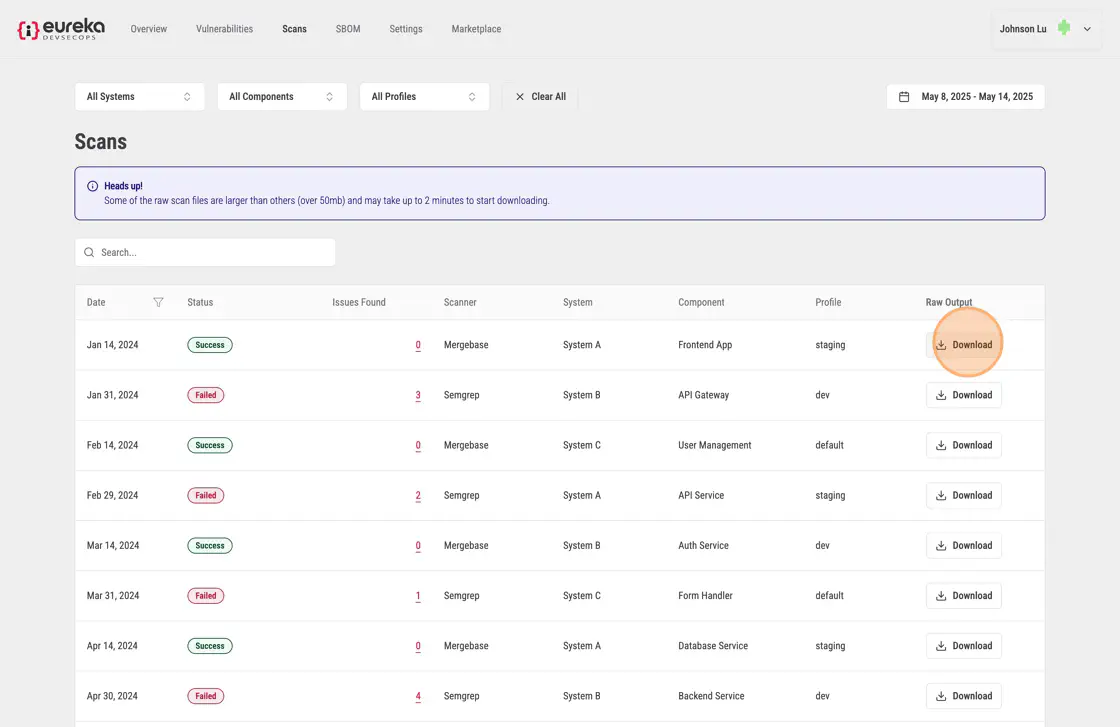Click Failed status badge for Form Handler

point(206,596)
